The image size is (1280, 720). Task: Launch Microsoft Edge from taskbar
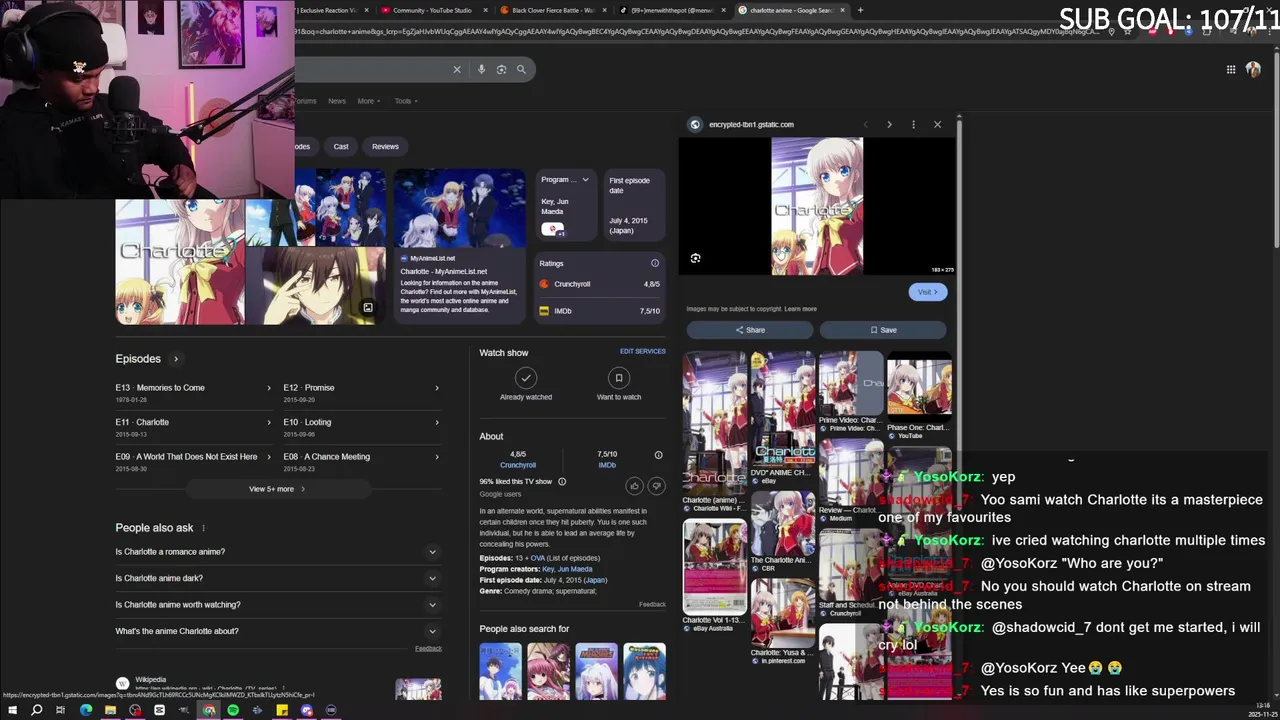(x=85, y=710)
